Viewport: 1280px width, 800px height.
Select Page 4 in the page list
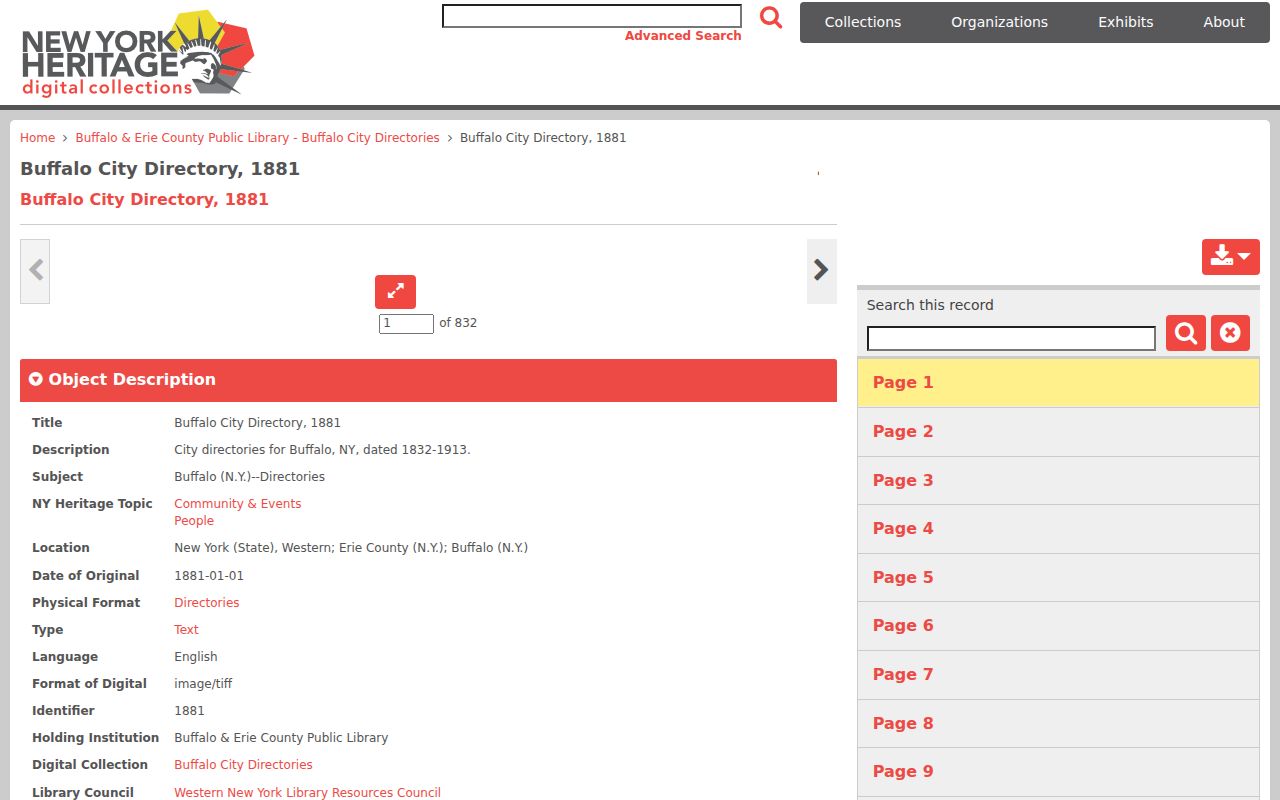(x=1058, y=529)
